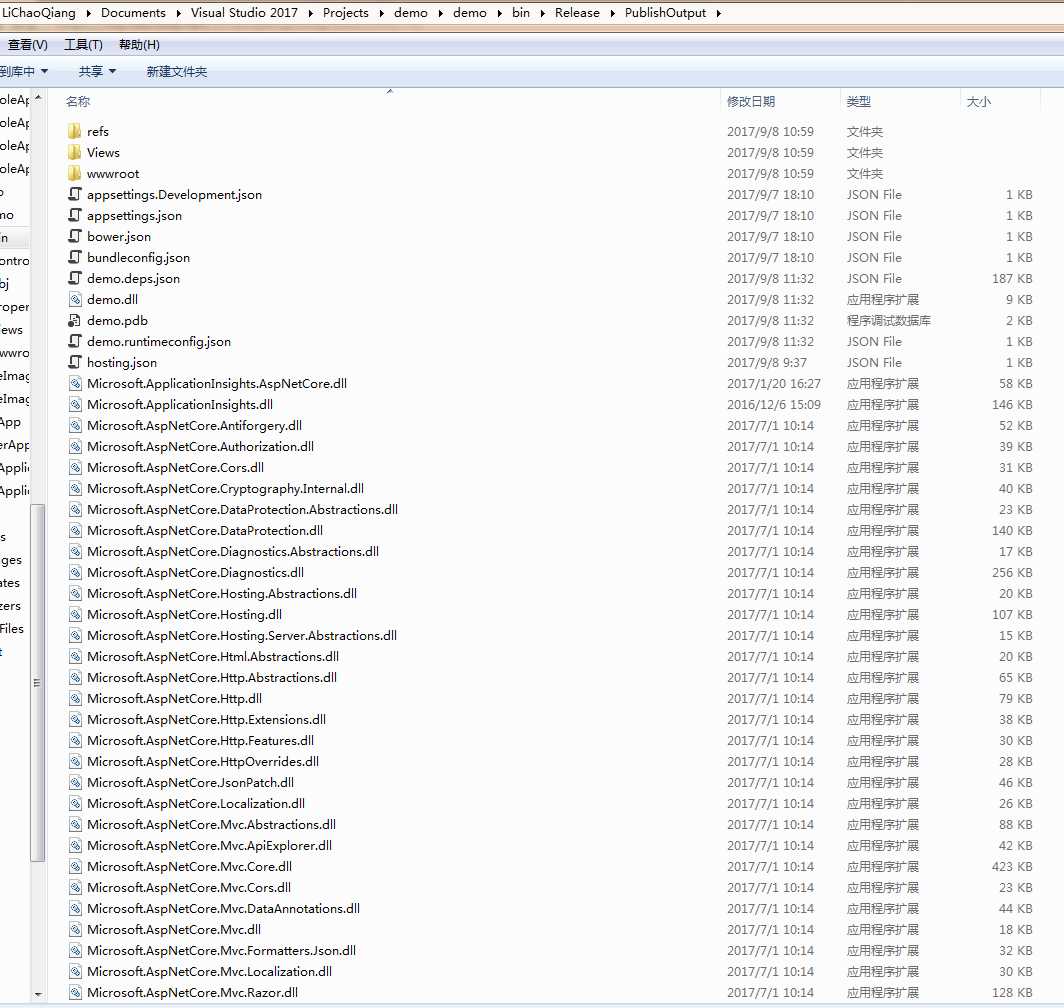Select Microsoft.AspNetCore.Mvc.ApiExplorer.dll file name
The image size is (1064, 1008).
tap(209, 846)
